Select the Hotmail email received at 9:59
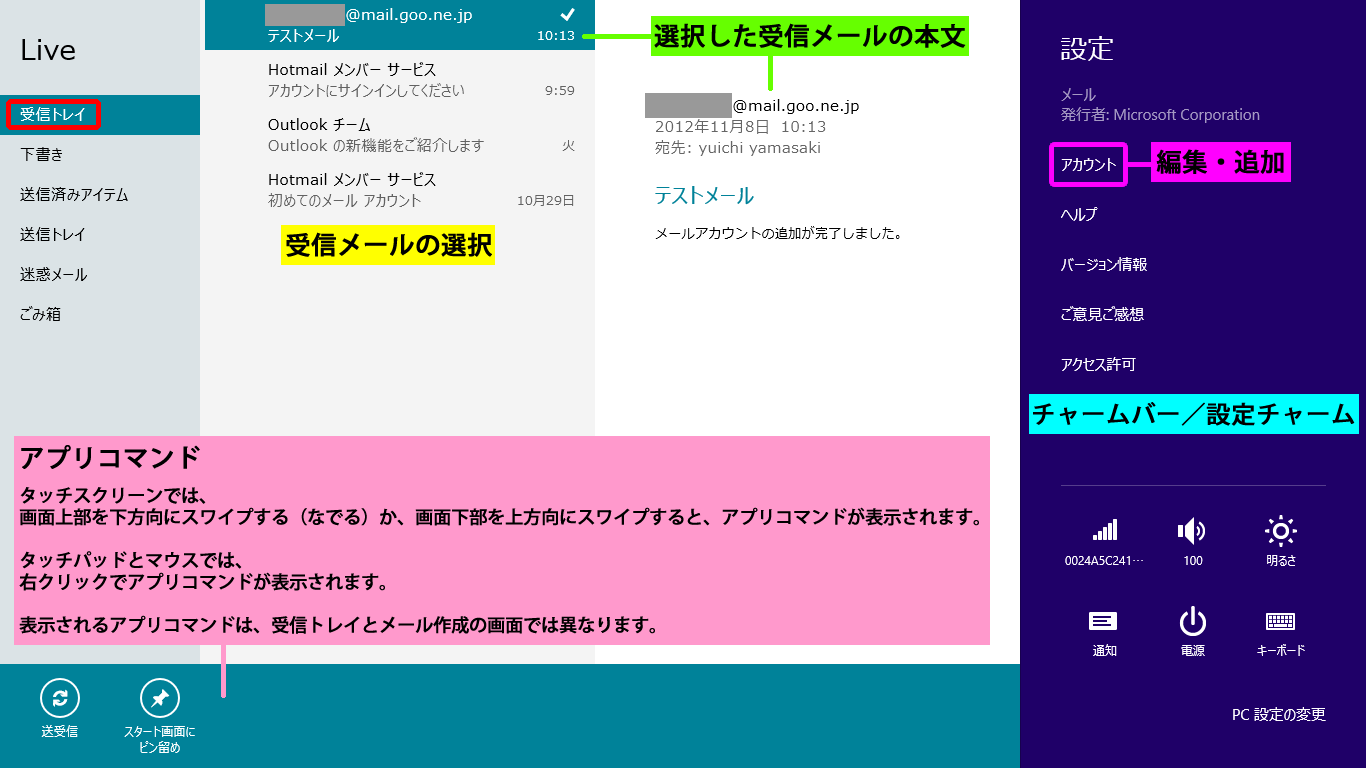The width and height of the screenshot is (1366, 768). (400, 80)
